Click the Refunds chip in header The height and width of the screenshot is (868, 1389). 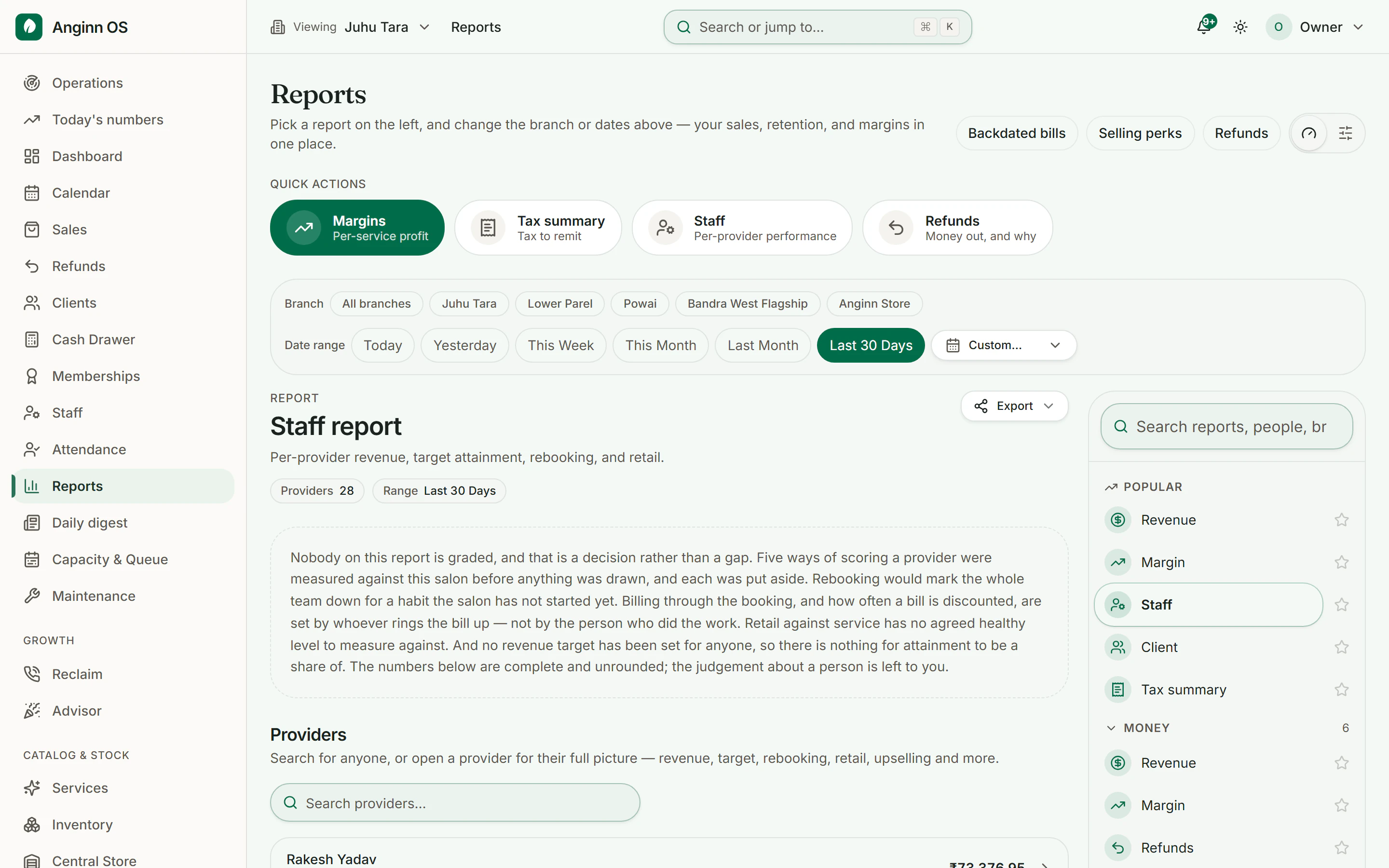tap(1241, 133)
